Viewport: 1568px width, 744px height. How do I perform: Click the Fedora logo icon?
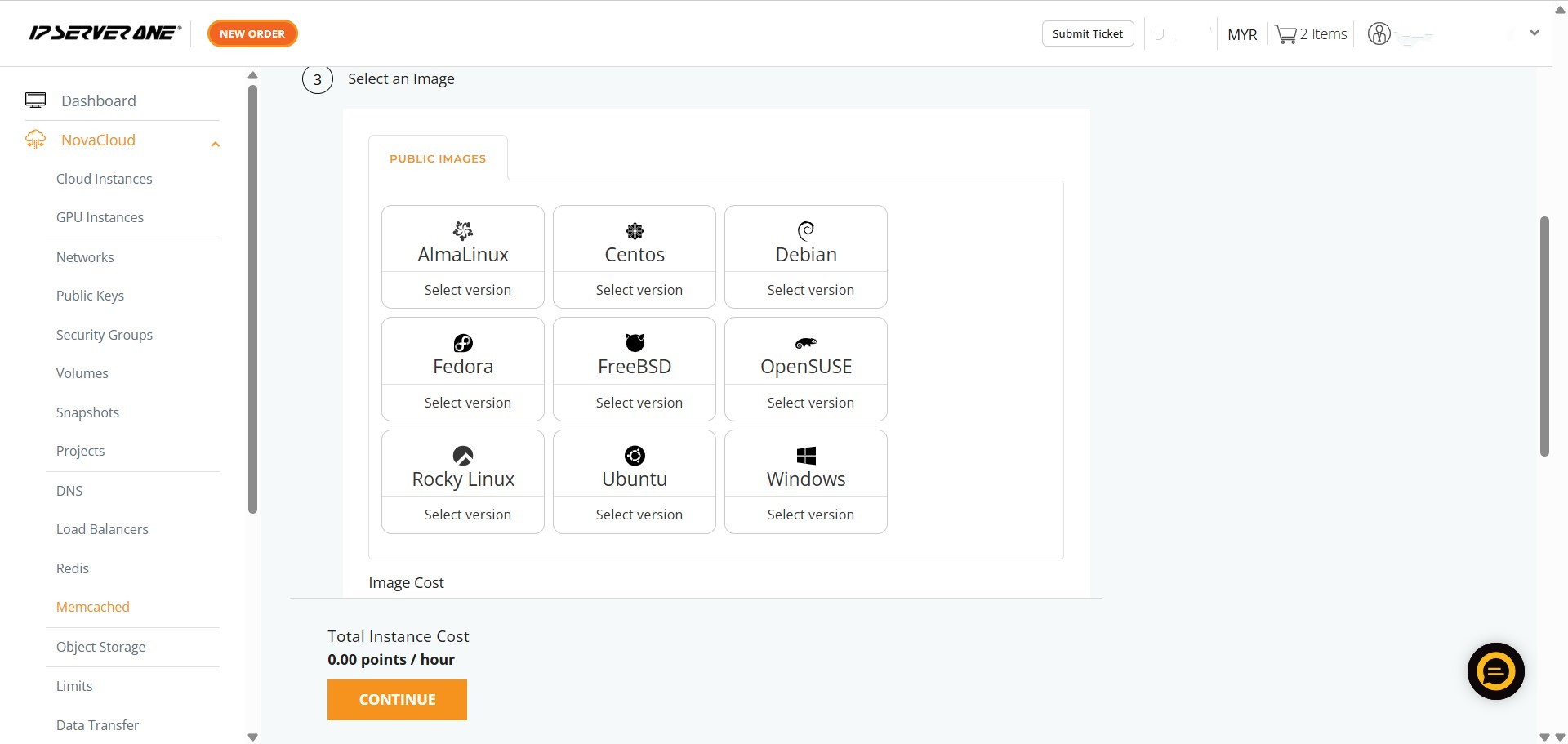click(x=463, y=343)
